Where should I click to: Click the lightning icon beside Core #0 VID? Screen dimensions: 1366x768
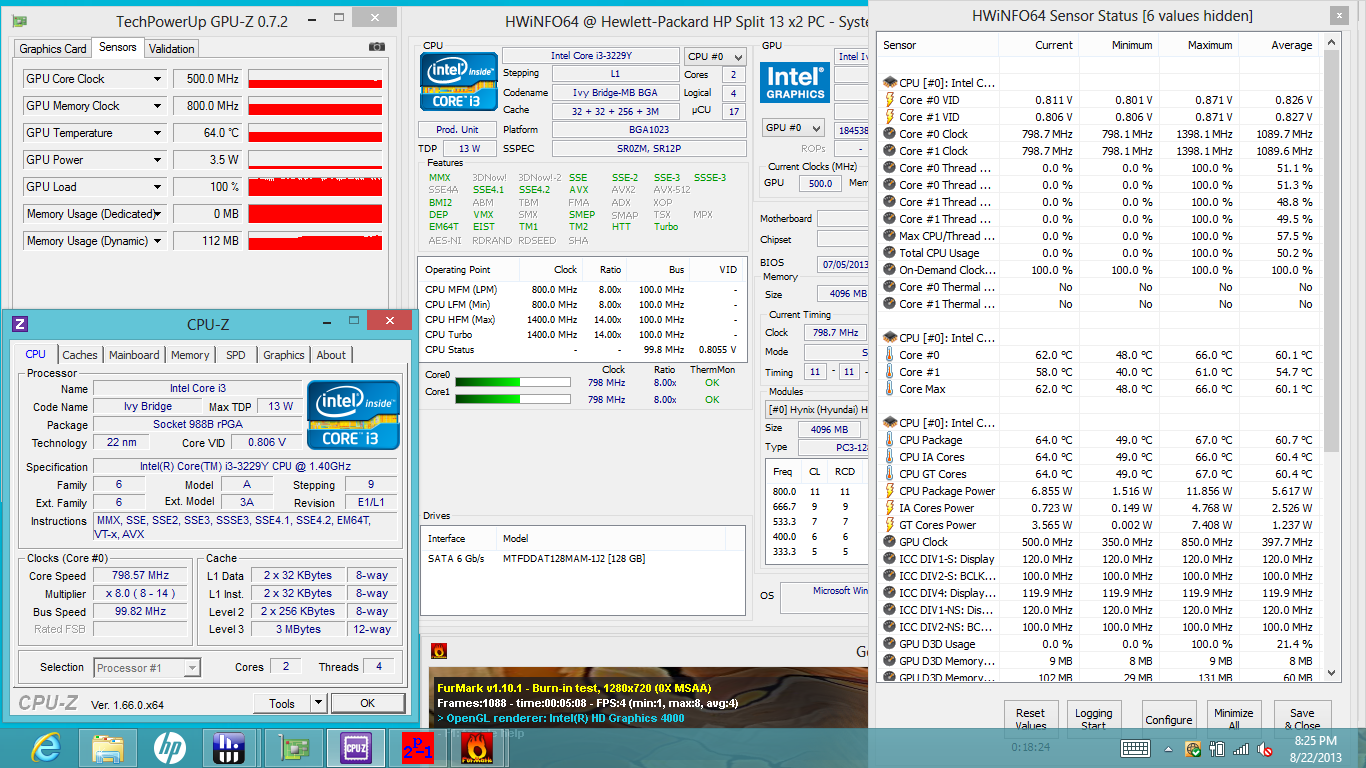tap(889, 100)
